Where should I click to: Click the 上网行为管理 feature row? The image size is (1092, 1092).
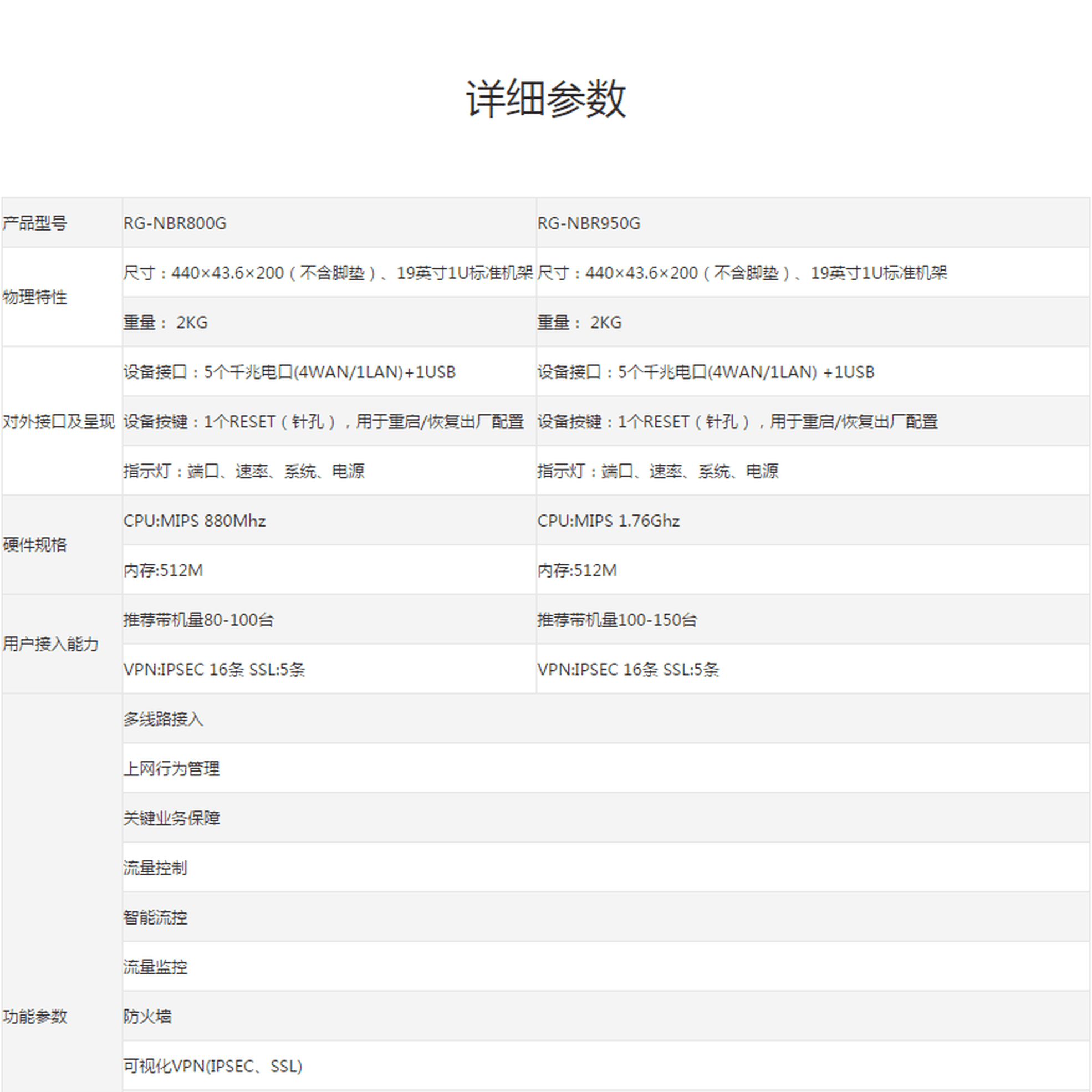[606, 768]
